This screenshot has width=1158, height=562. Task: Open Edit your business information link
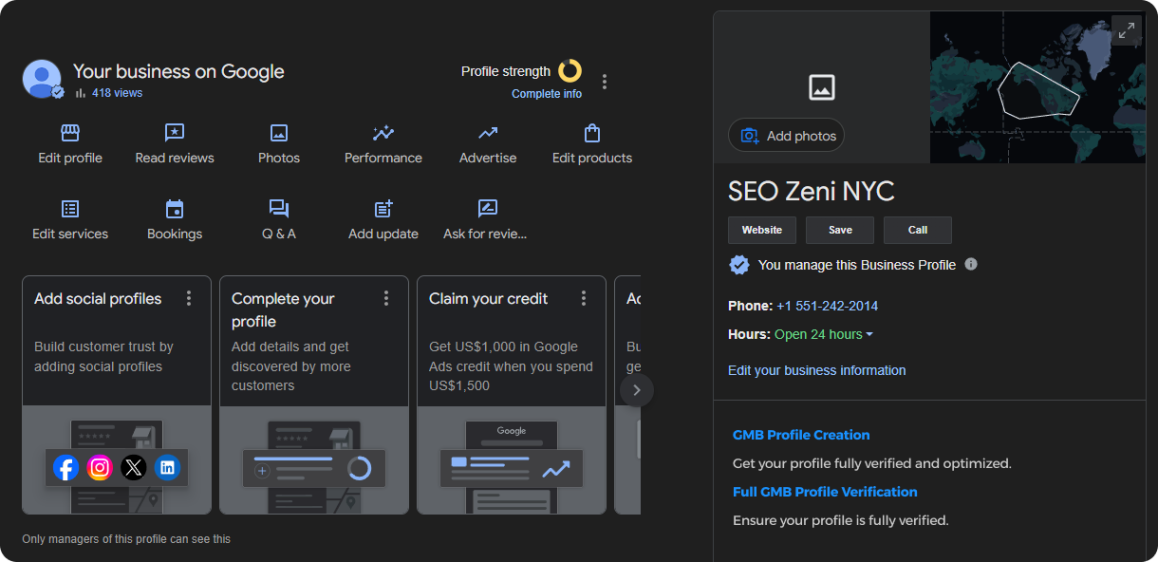click(817, 371)
